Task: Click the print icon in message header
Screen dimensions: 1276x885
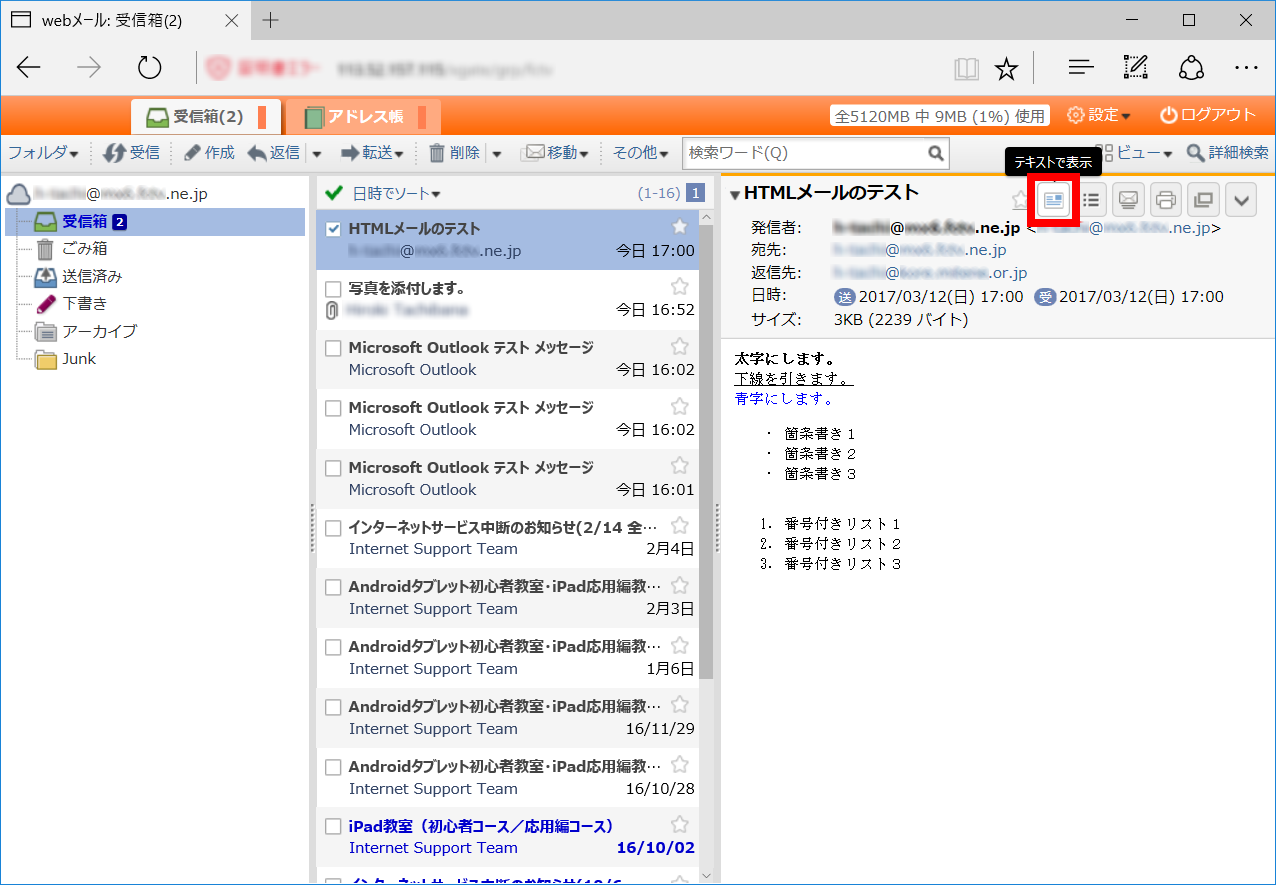Action: click(1165, 200)
